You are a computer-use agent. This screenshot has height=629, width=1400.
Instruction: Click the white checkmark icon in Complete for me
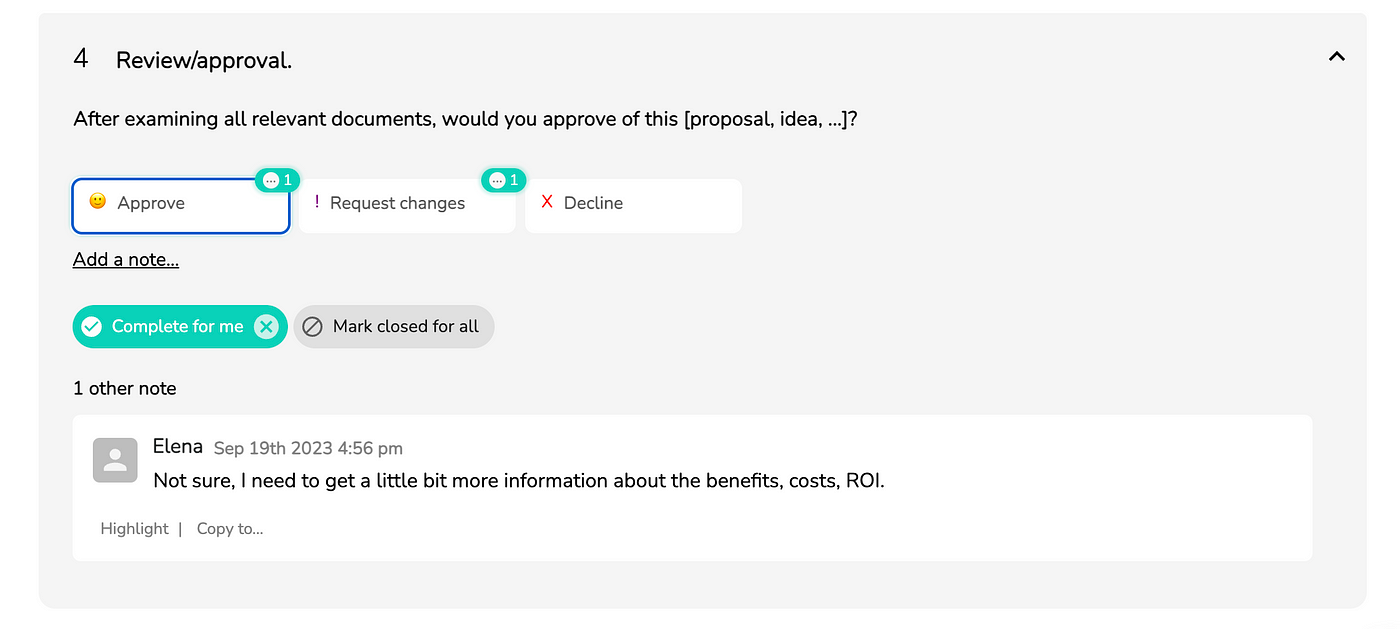point(92,327)
